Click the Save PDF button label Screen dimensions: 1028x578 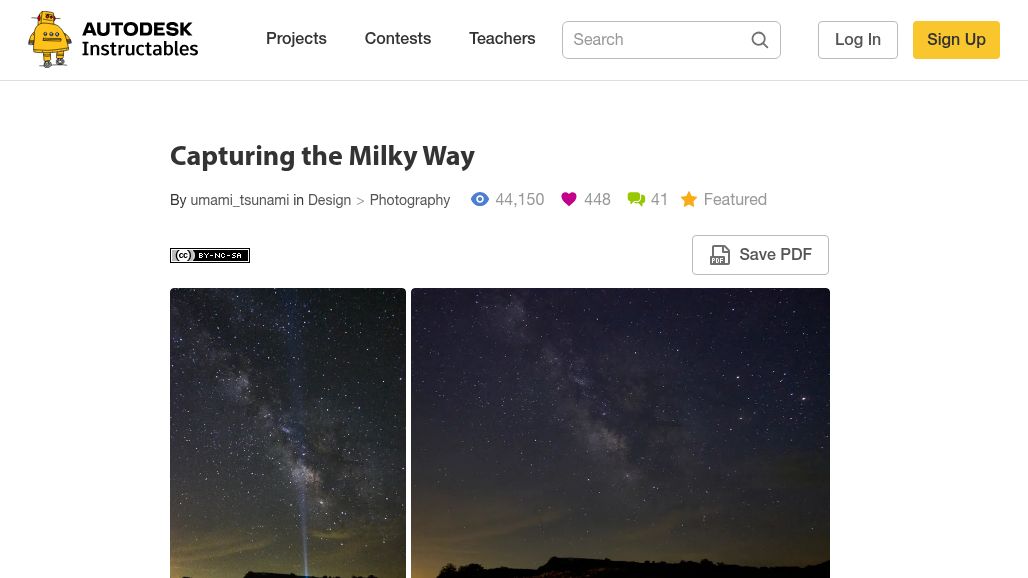775,255
